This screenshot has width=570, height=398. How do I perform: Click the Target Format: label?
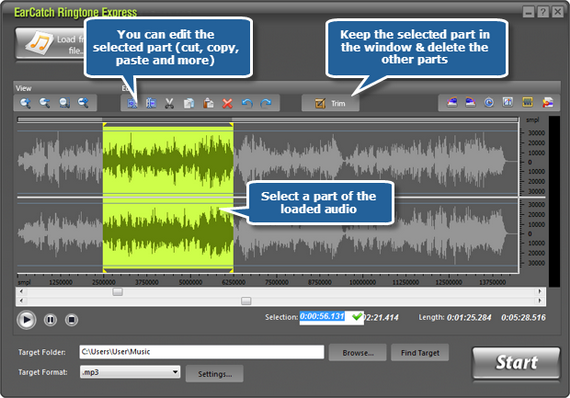43,372
